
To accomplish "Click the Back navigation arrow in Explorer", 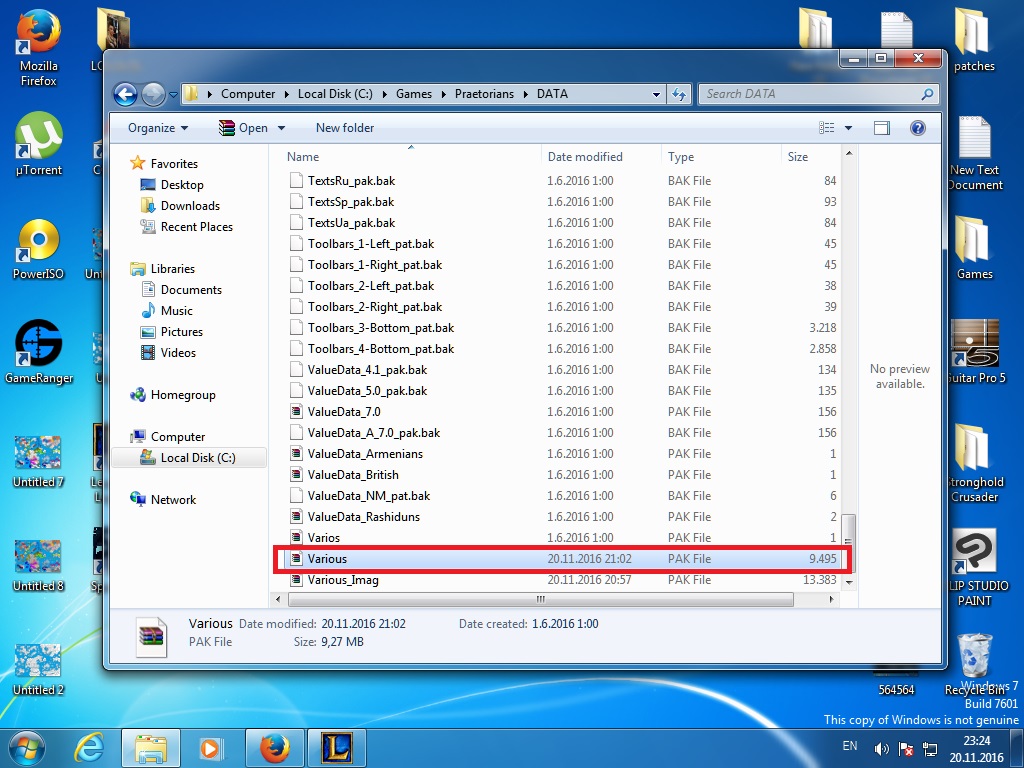I will pos(125,94).
